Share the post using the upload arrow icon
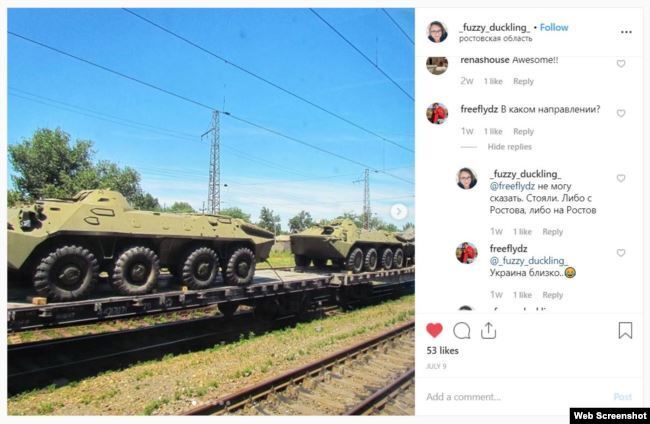 488,330
